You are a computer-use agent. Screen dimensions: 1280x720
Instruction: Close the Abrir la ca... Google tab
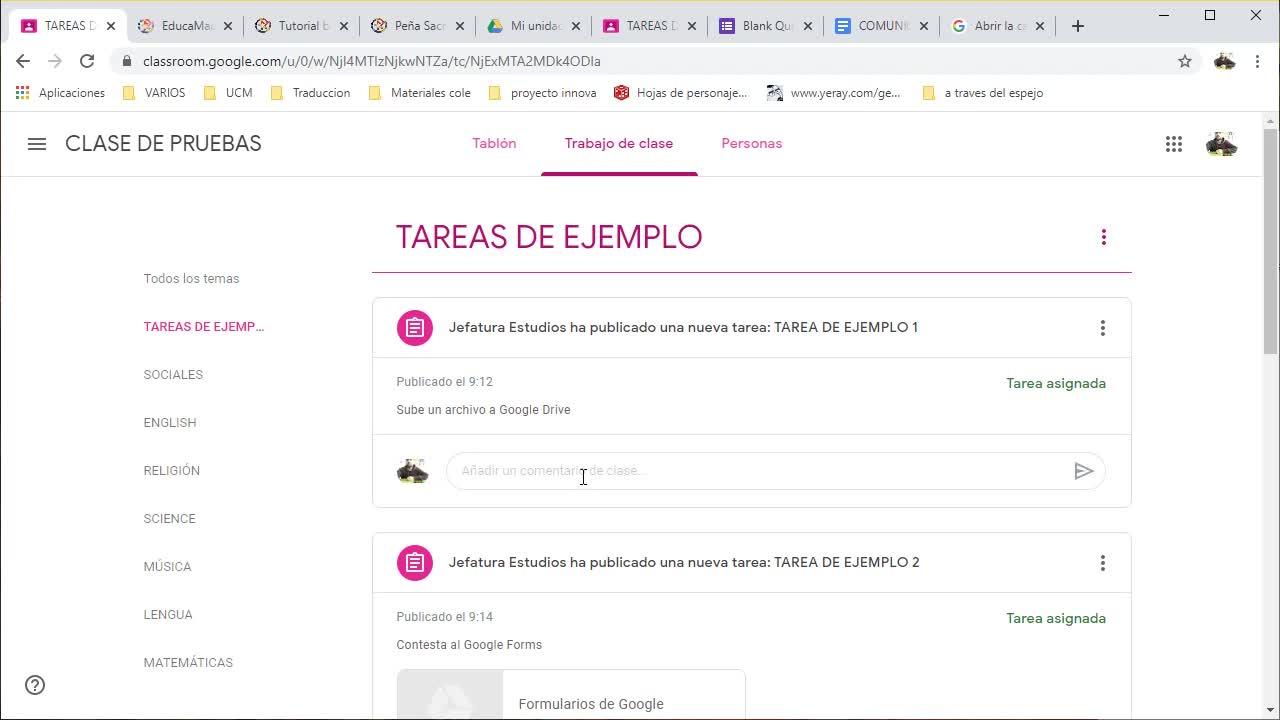(1040, 26)
